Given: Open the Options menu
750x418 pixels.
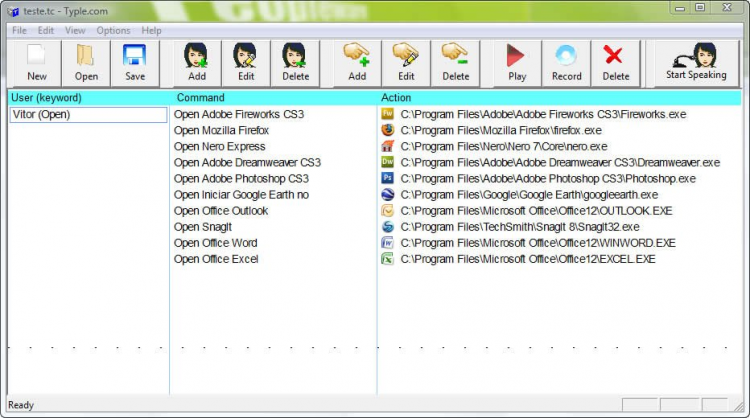Looking at the screenshot, I should [113, 31].
